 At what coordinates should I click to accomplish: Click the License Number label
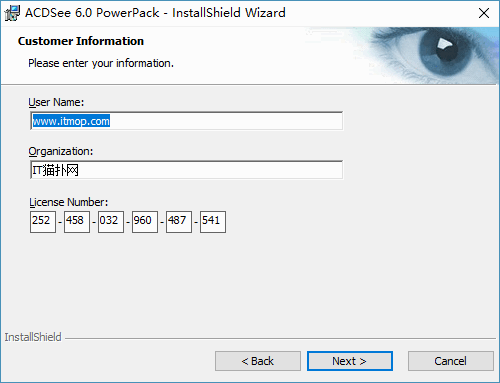(68, 202)
